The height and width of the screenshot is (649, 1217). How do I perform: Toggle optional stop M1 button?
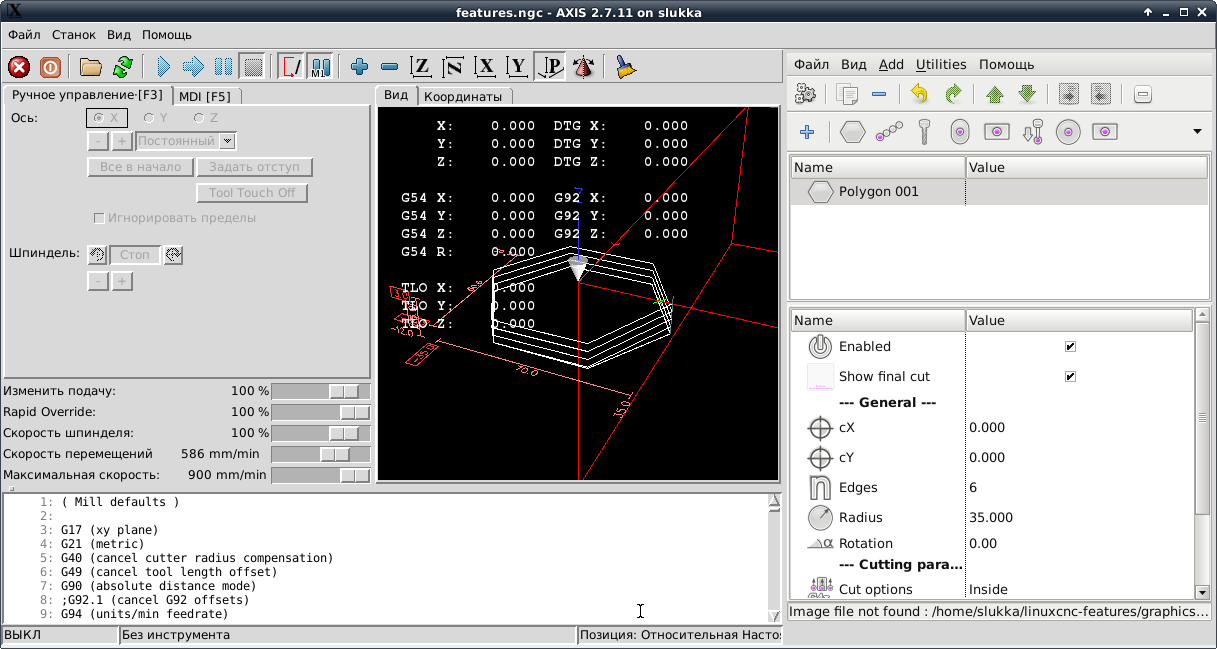[x=320, y=67]
